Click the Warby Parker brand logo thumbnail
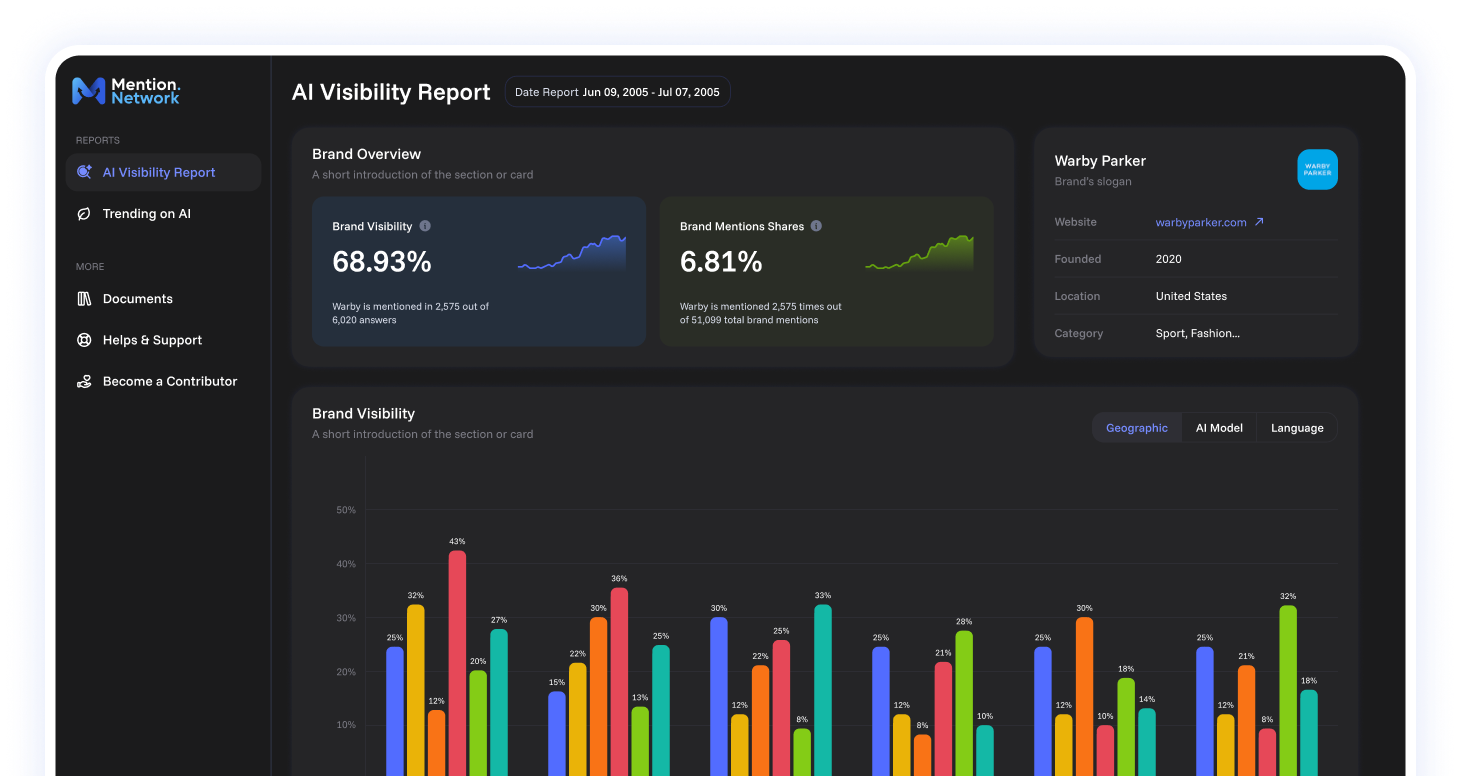The height and width of the screenshot is (776, 1461). tap(1317, 170)
